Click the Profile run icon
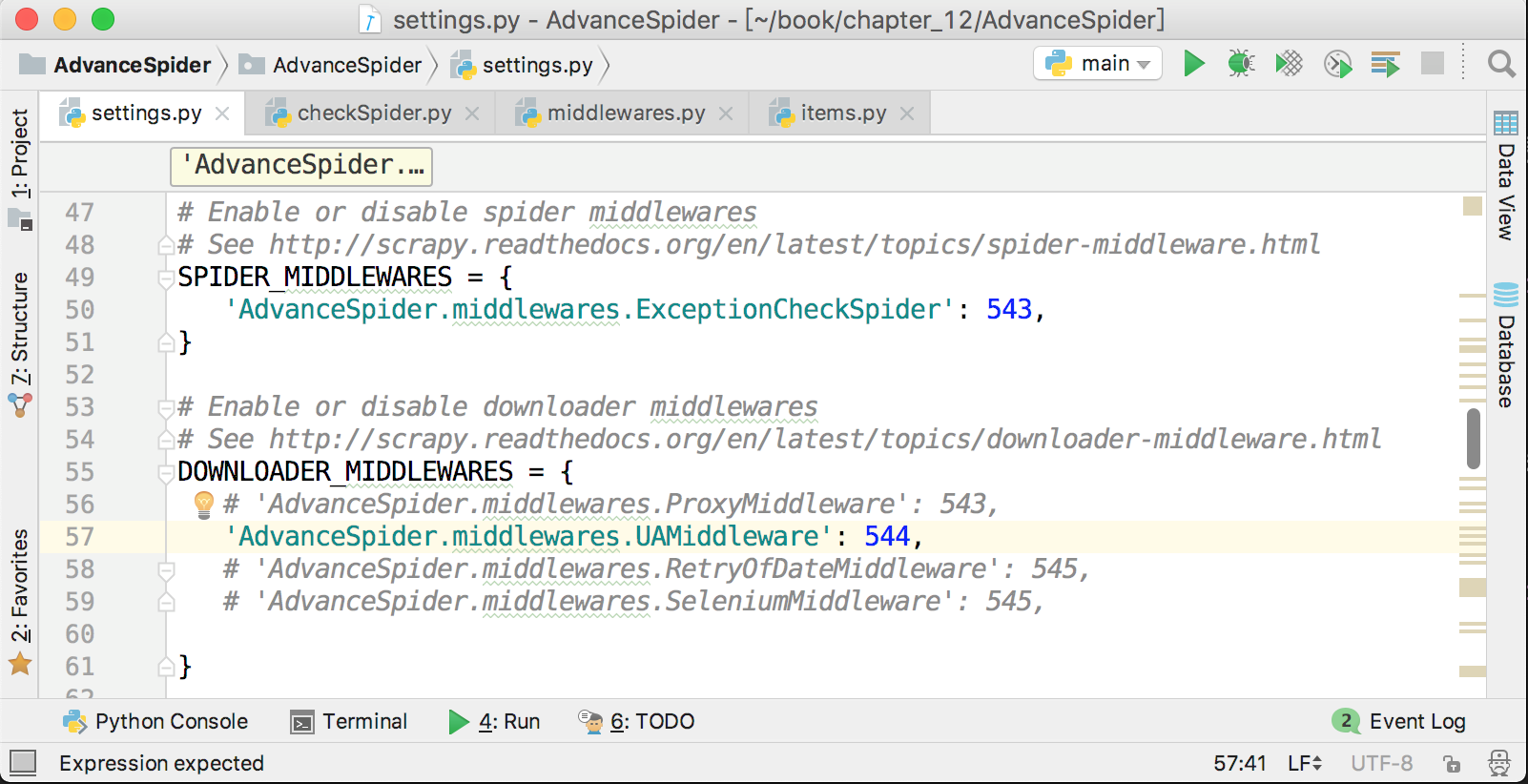Screen dimensions: 1528x784 1337,64
